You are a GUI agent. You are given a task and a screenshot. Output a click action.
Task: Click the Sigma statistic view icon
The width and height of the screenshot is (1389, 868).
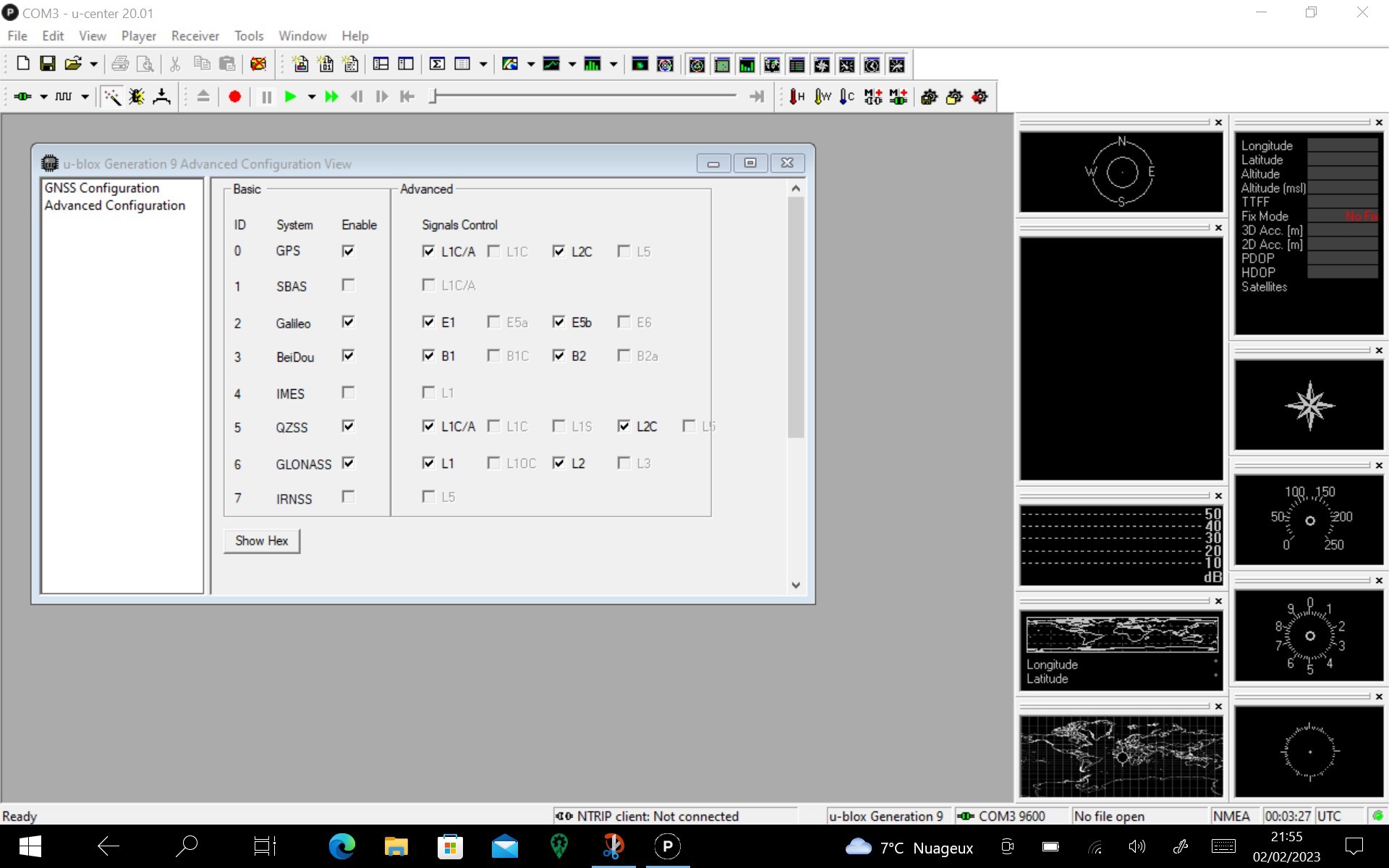click(x=437, y=64)
